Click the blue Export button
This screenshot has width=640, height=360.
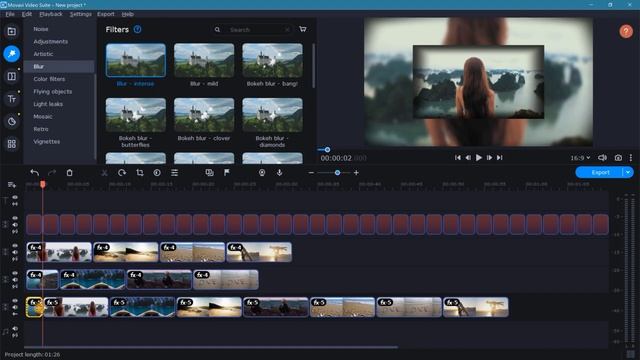[600, 173]
